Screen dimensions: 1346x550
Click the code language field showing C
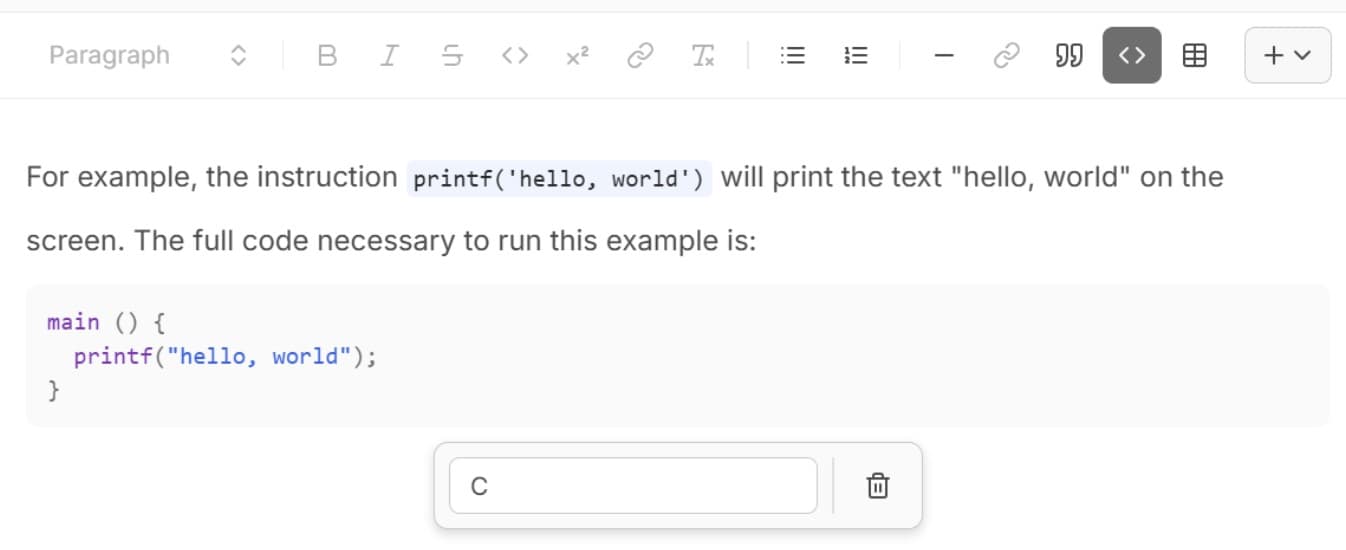click(633, 486)
